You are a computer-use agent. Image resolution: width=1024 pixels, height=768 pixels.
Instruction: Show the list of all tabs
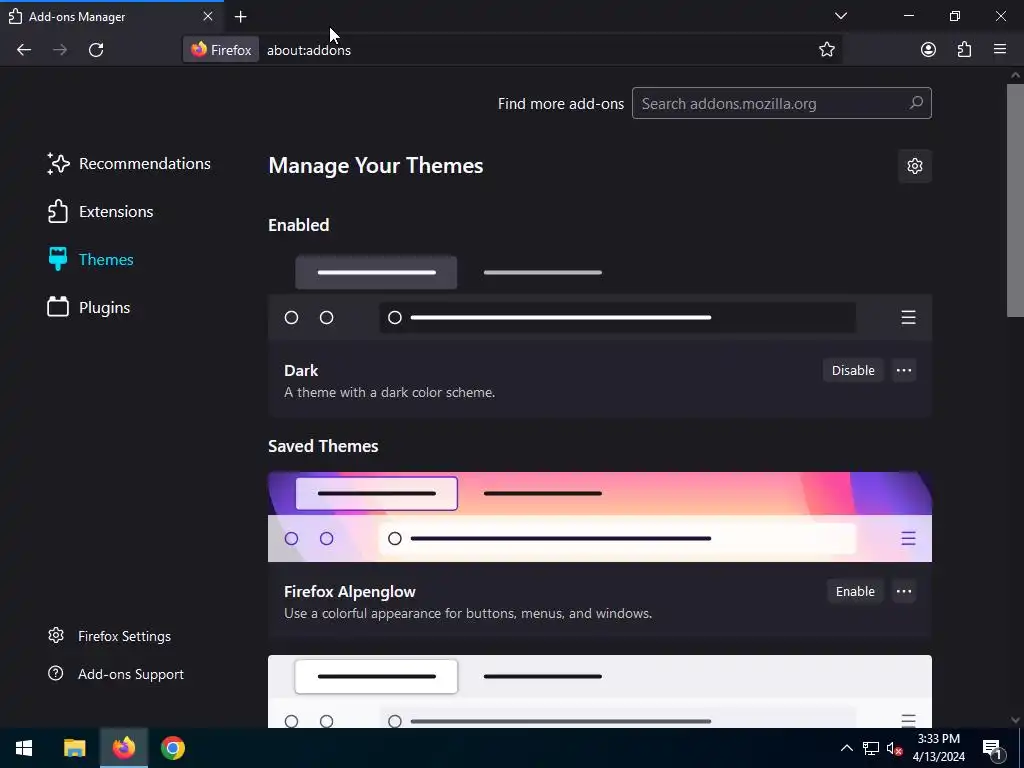841,16
